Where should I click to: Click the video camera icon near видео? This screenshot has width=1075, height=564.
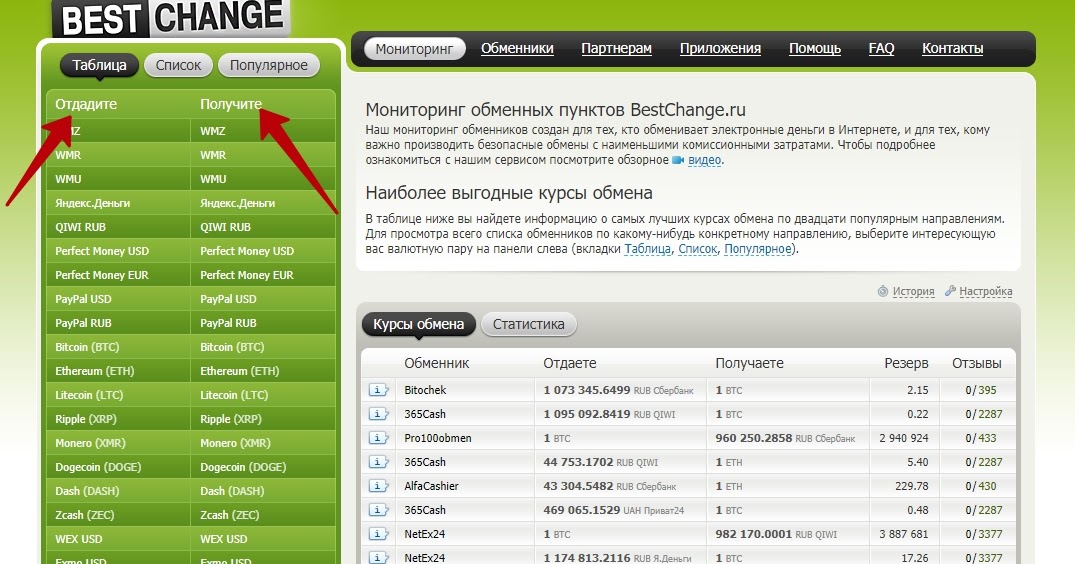coord(678,160)
